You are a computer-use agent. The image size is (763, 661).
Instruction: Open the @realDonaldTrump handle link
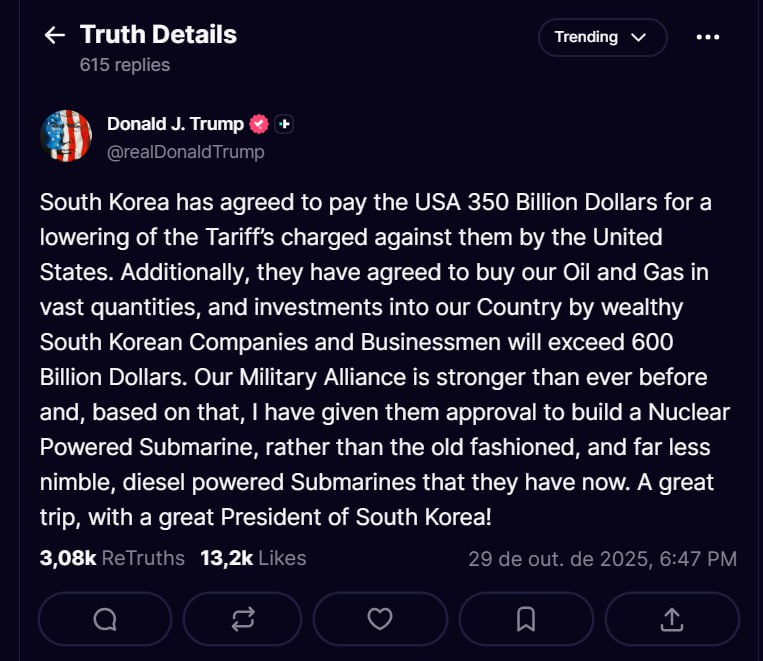(186, 152)
